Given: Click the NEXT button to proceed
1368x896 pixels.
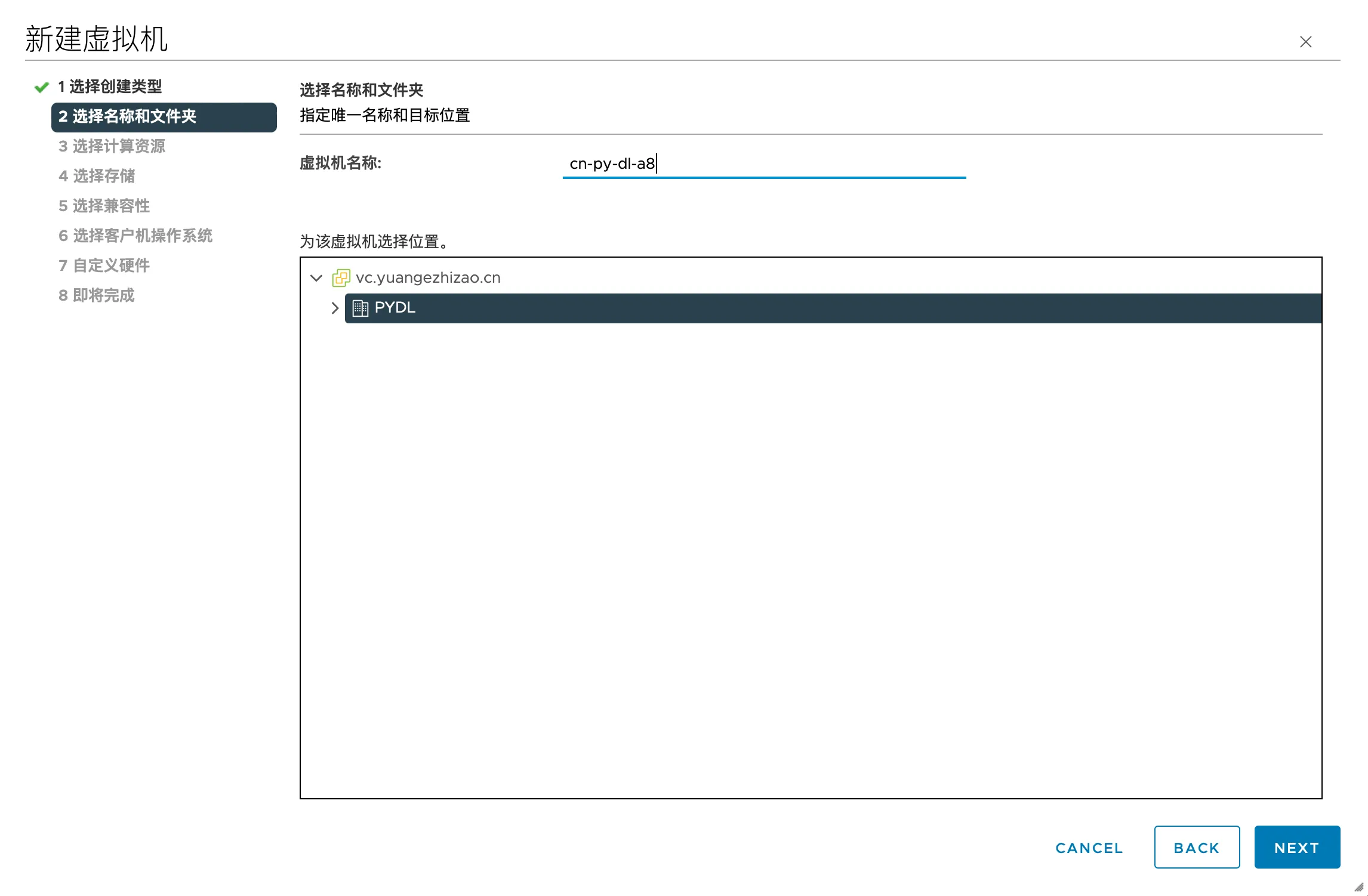Looking at the screenshot, I should tap(1298, 847).
